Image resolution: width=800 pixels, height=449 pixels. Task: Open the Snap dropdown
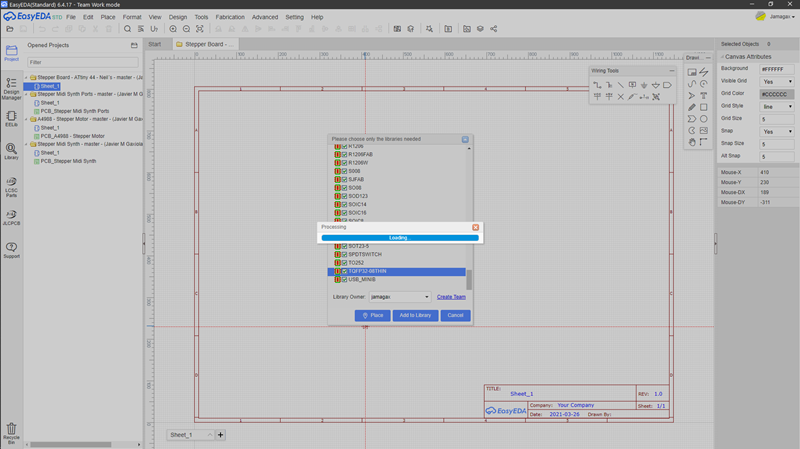pos(777,132)
